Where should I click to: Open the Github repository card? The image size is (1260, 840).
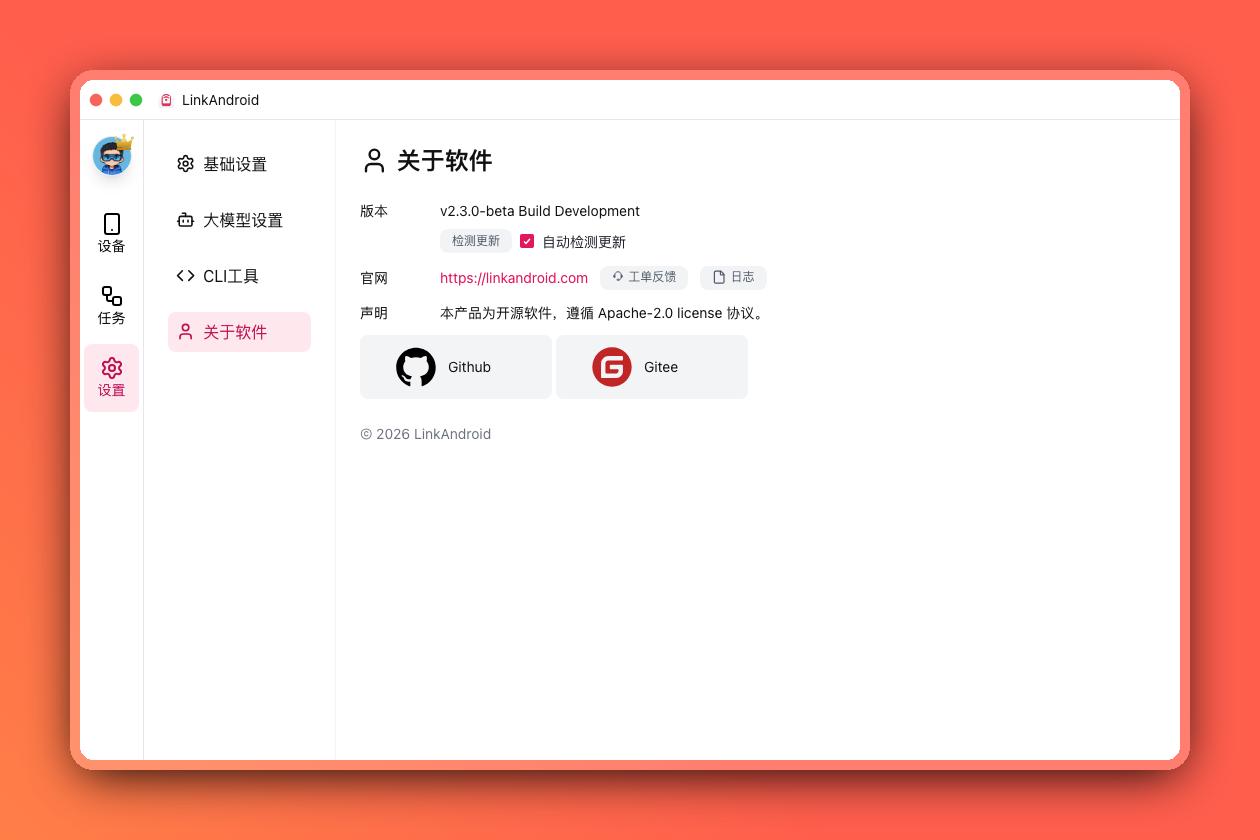point(456,367)
